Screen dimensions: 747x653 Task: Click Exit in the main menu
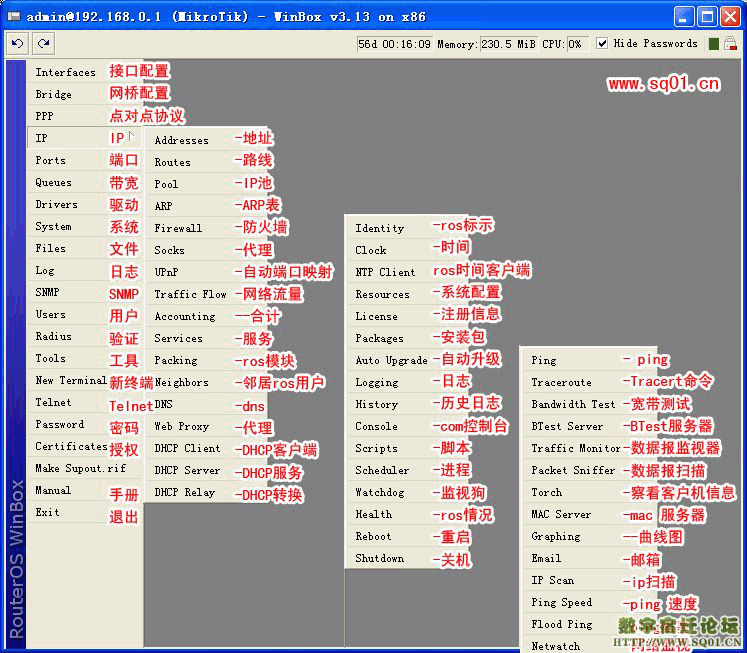[85, 512]
